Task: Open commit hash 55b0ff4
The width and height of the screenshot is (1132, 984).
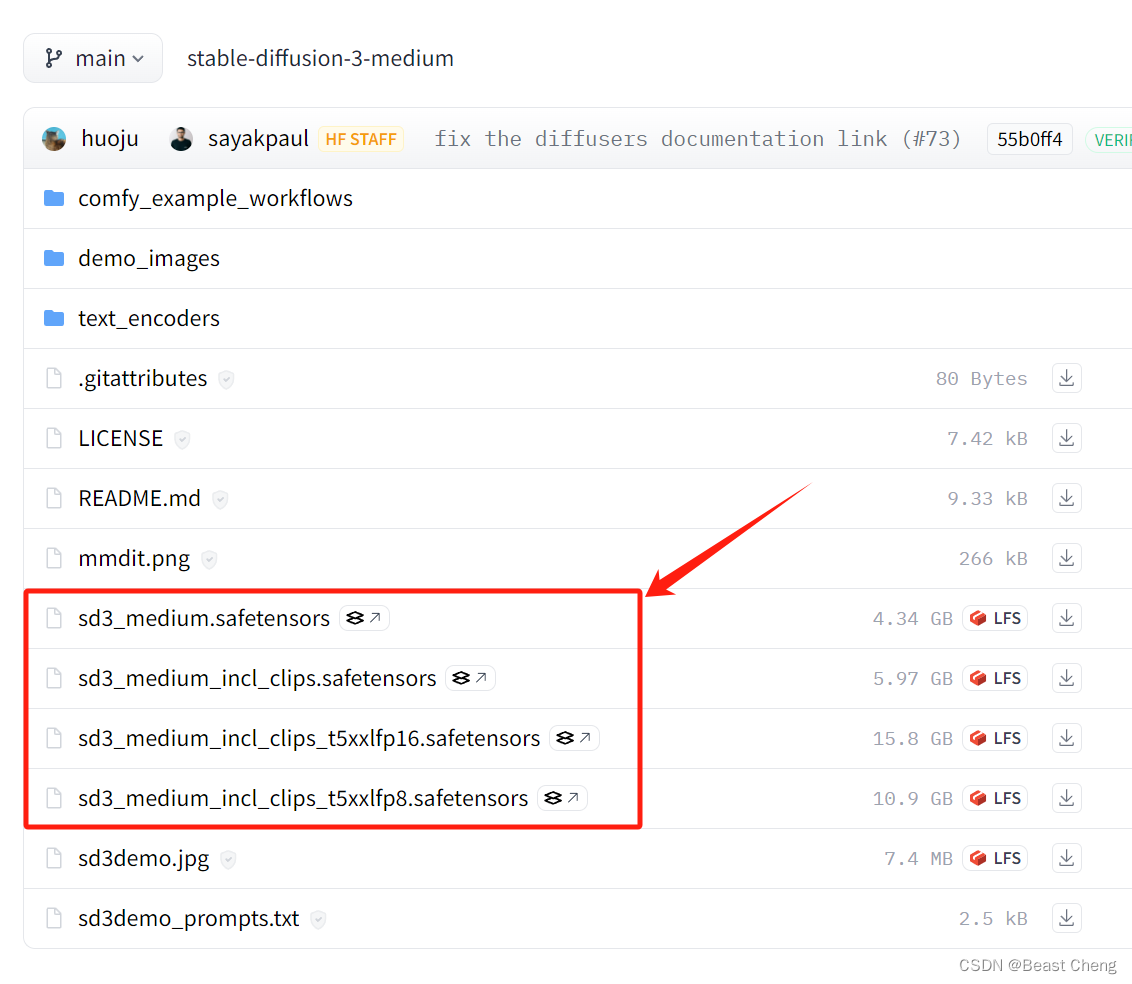Action: [x=1029, y=139]
